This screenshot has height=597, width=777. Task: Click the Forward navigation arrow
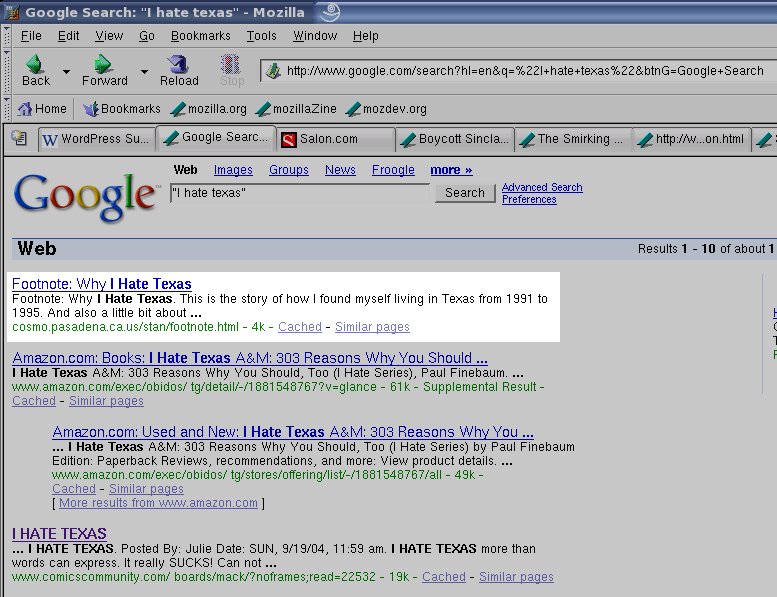tap(105, 71)
